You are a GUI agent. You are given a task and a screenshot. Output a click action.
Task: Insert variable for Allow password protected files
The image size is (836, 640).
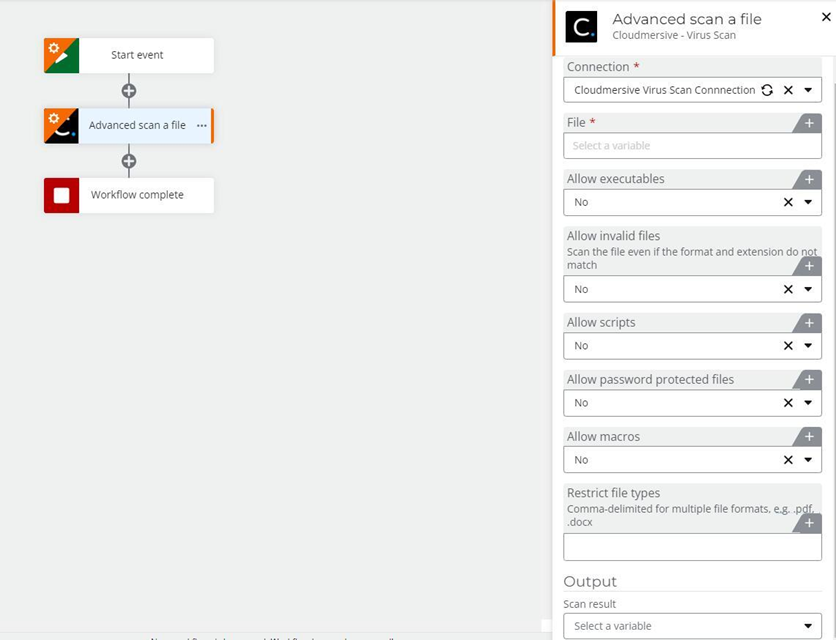tap(808, 380)
